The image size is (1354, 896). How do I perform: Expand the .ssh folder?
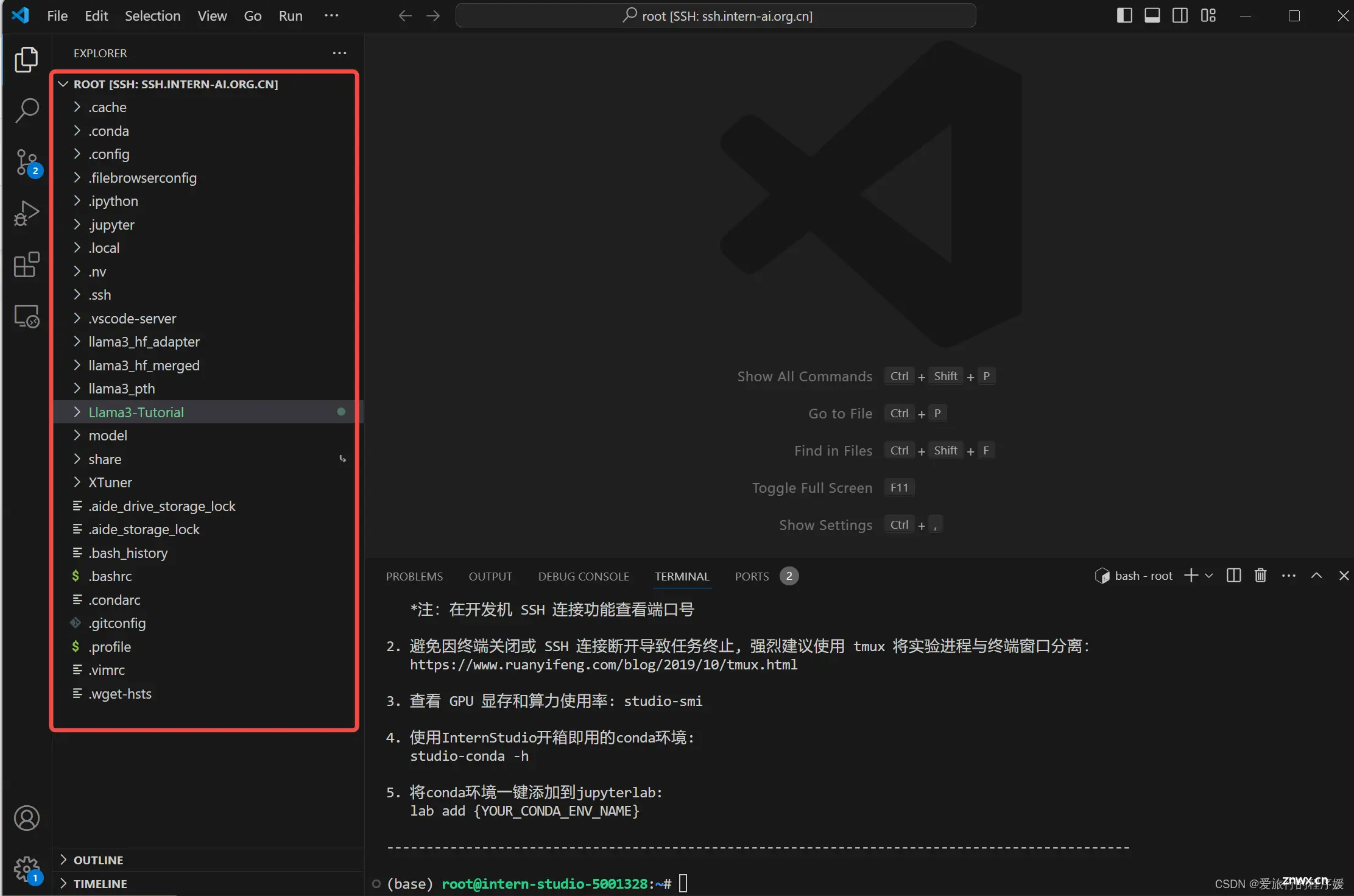(x=207, y=295)
